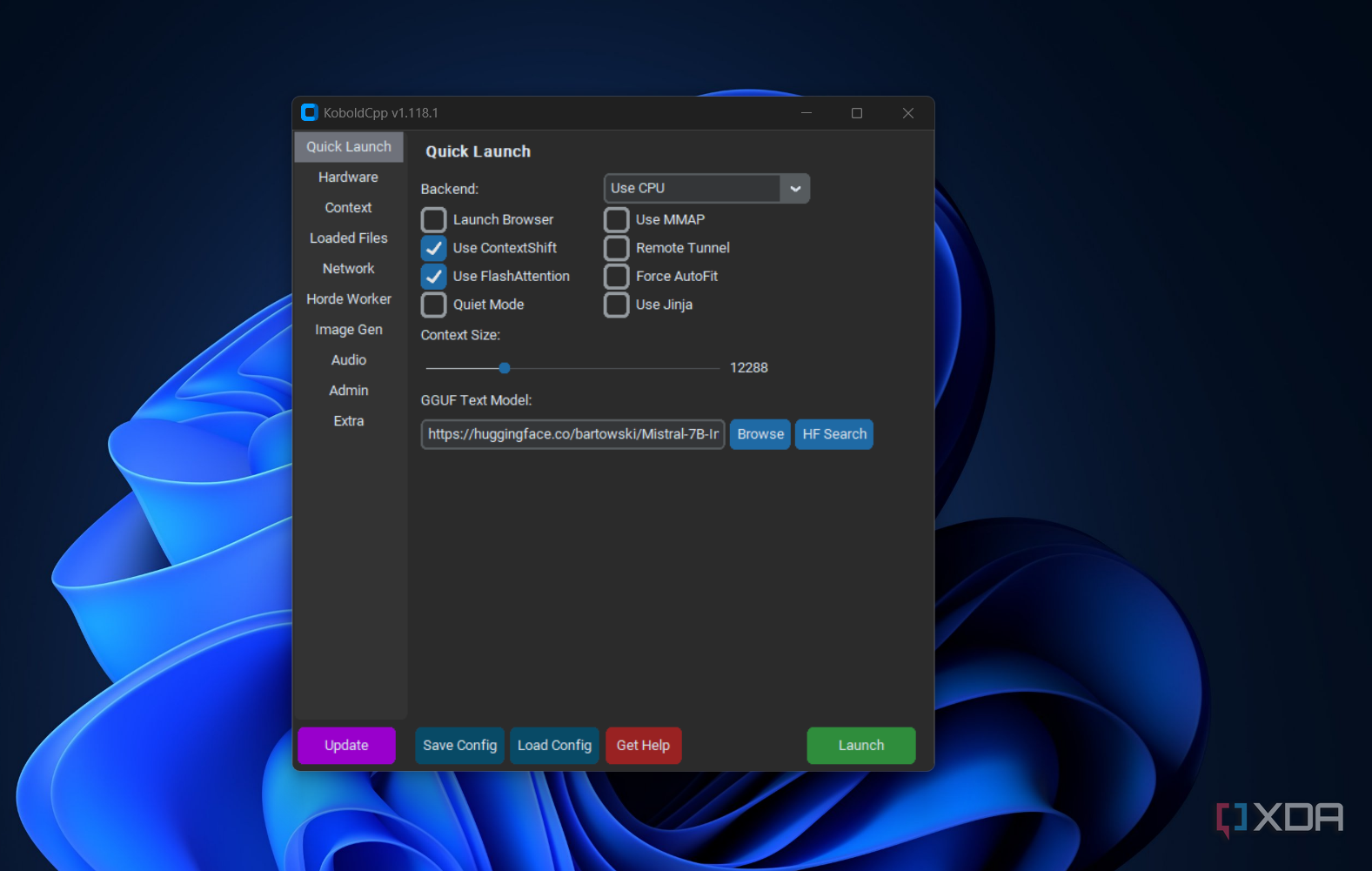Maximize the KoboldCpp window
The width and height of the screenshot is (1372, 871).
click(857, 113)
